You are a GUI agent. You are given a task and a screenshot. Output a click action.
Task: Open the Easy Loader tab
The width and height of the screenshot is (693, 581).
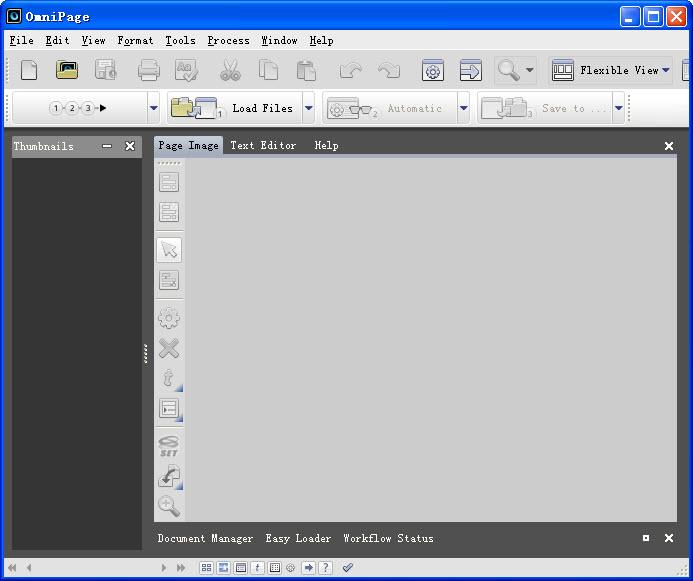coord(298,538)
